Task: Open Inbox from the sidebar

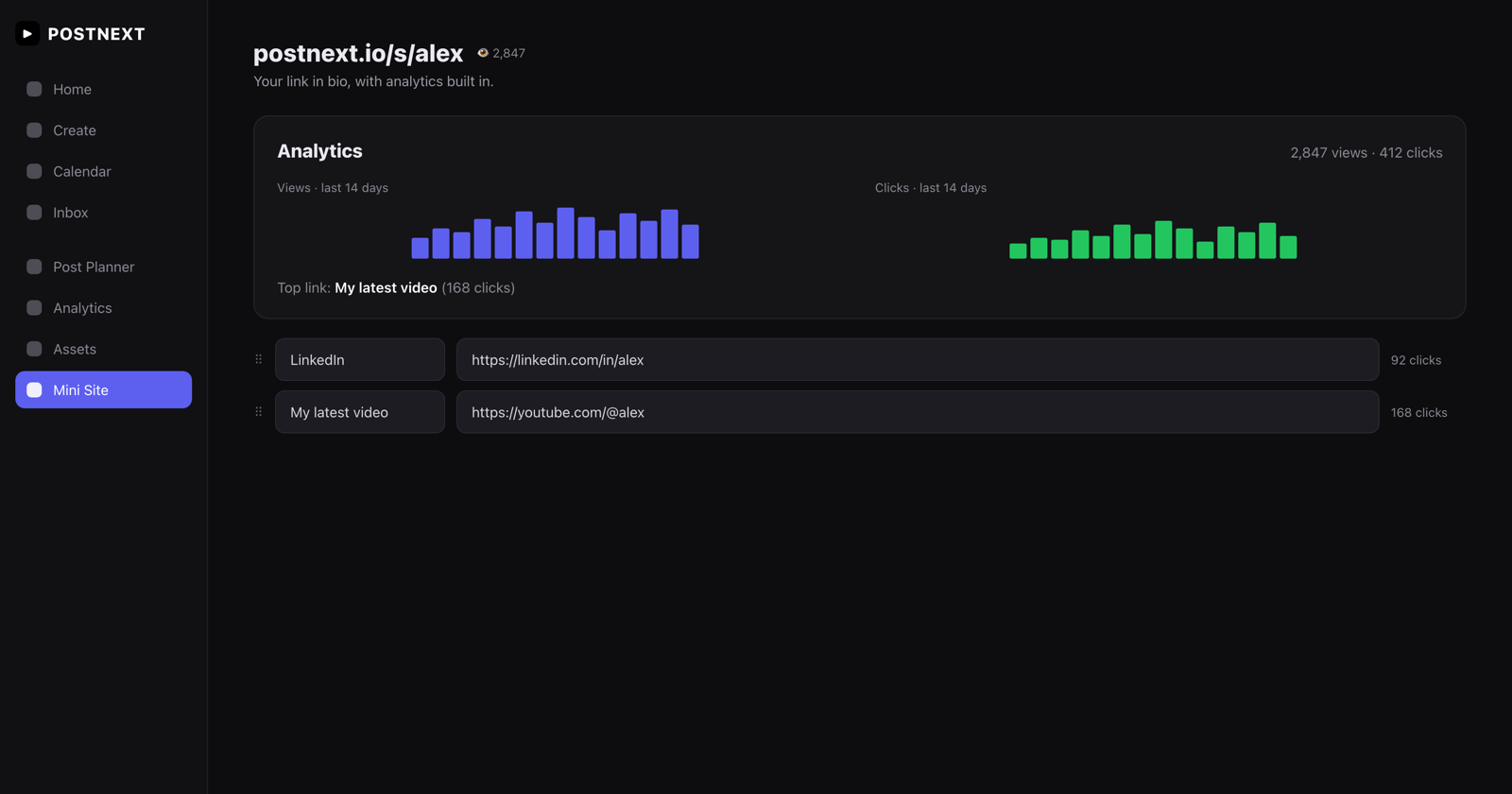Action: coord(103,213)
